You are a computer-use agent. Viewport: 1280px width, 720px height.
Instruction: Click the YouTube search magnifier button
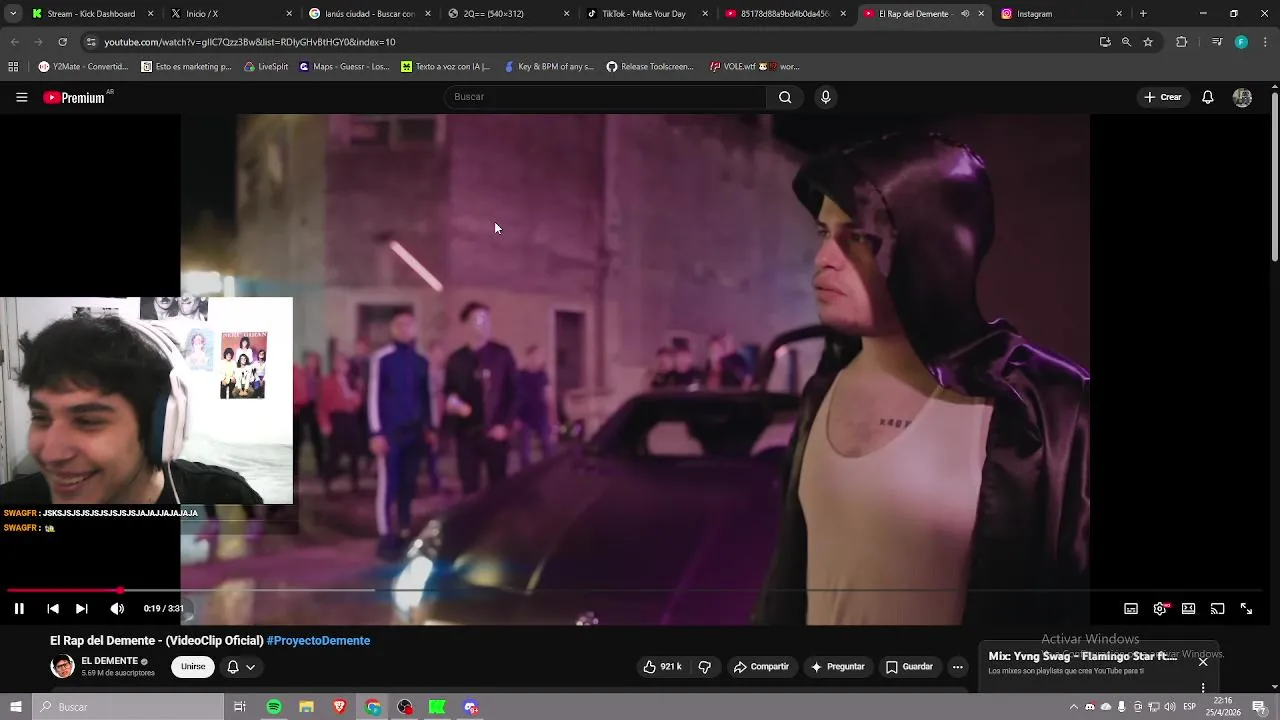tap(785, 97)
